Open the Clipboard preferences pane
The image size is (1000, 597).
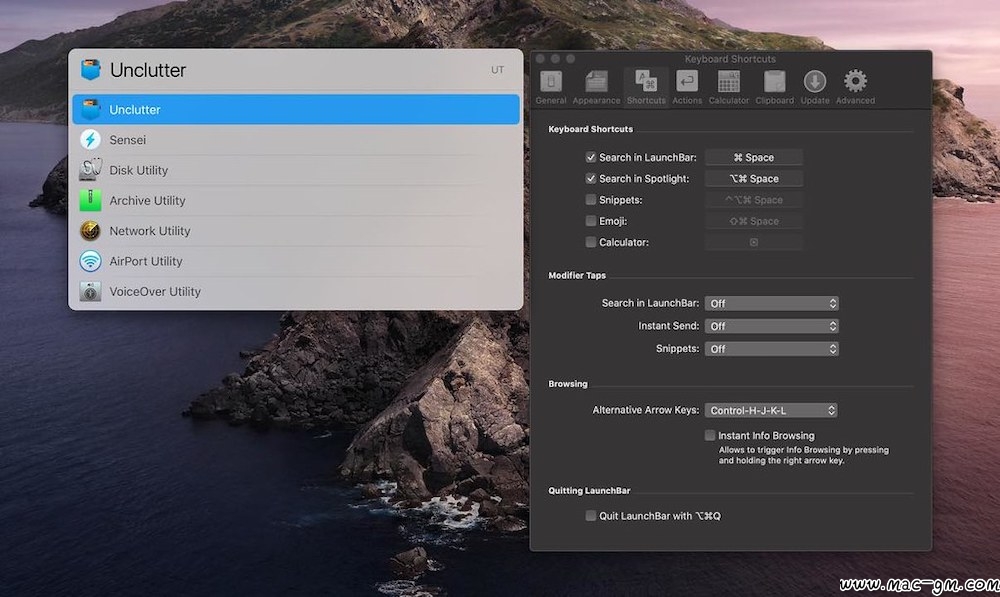(x=775, y=87)
